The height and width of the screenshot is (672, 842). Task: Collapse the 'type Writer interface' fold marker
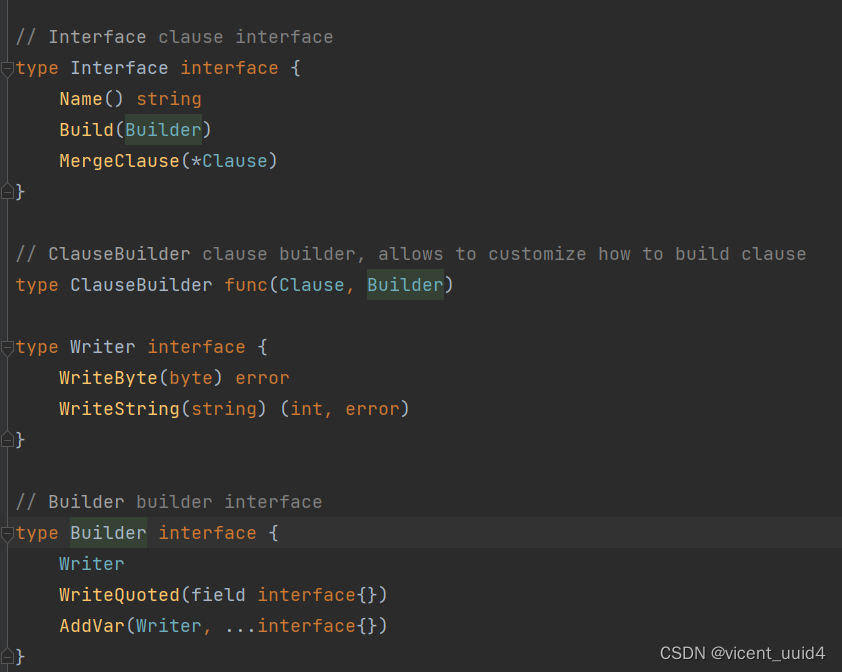pos(7,348)
